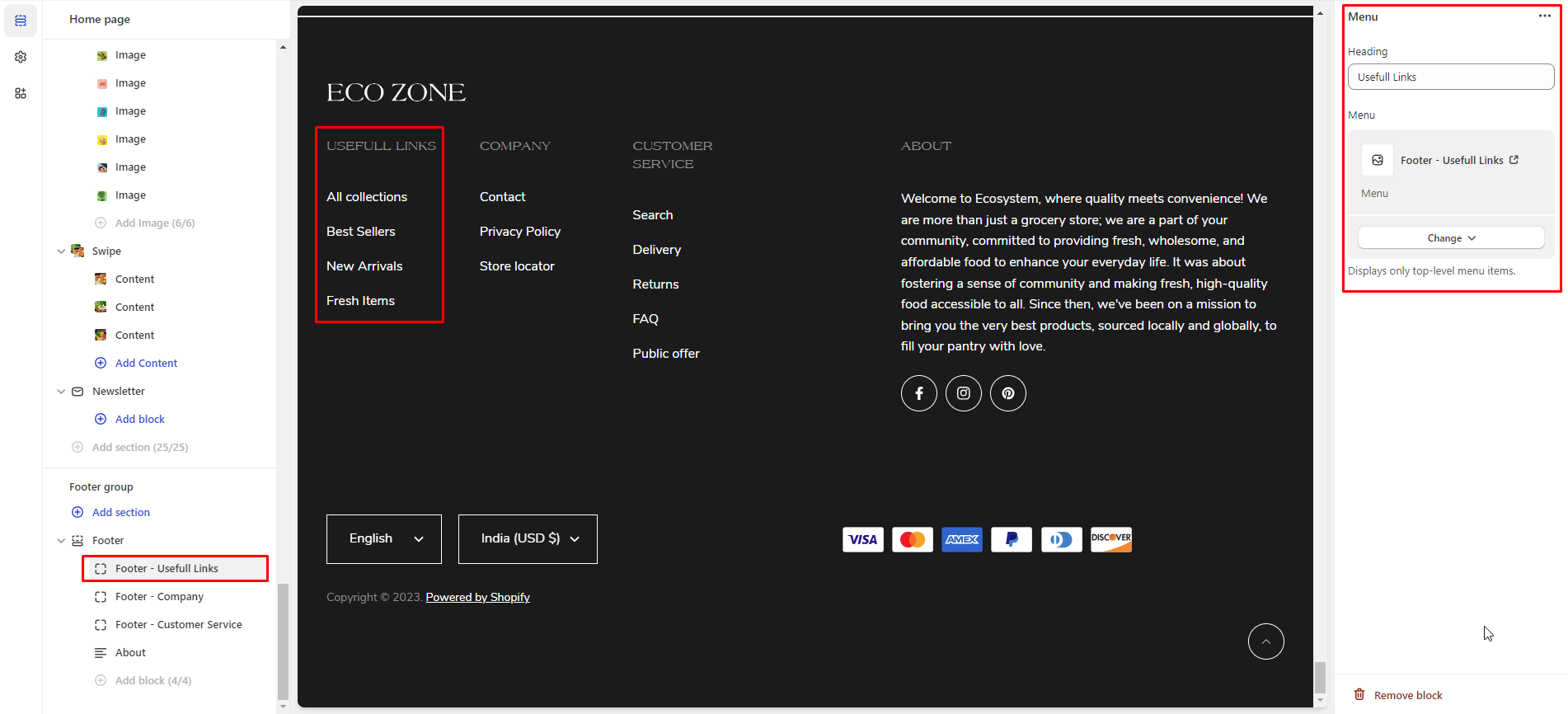Click the Heading input field
The height and width of the screenshot is (714, 1568).
point(1450,78)
